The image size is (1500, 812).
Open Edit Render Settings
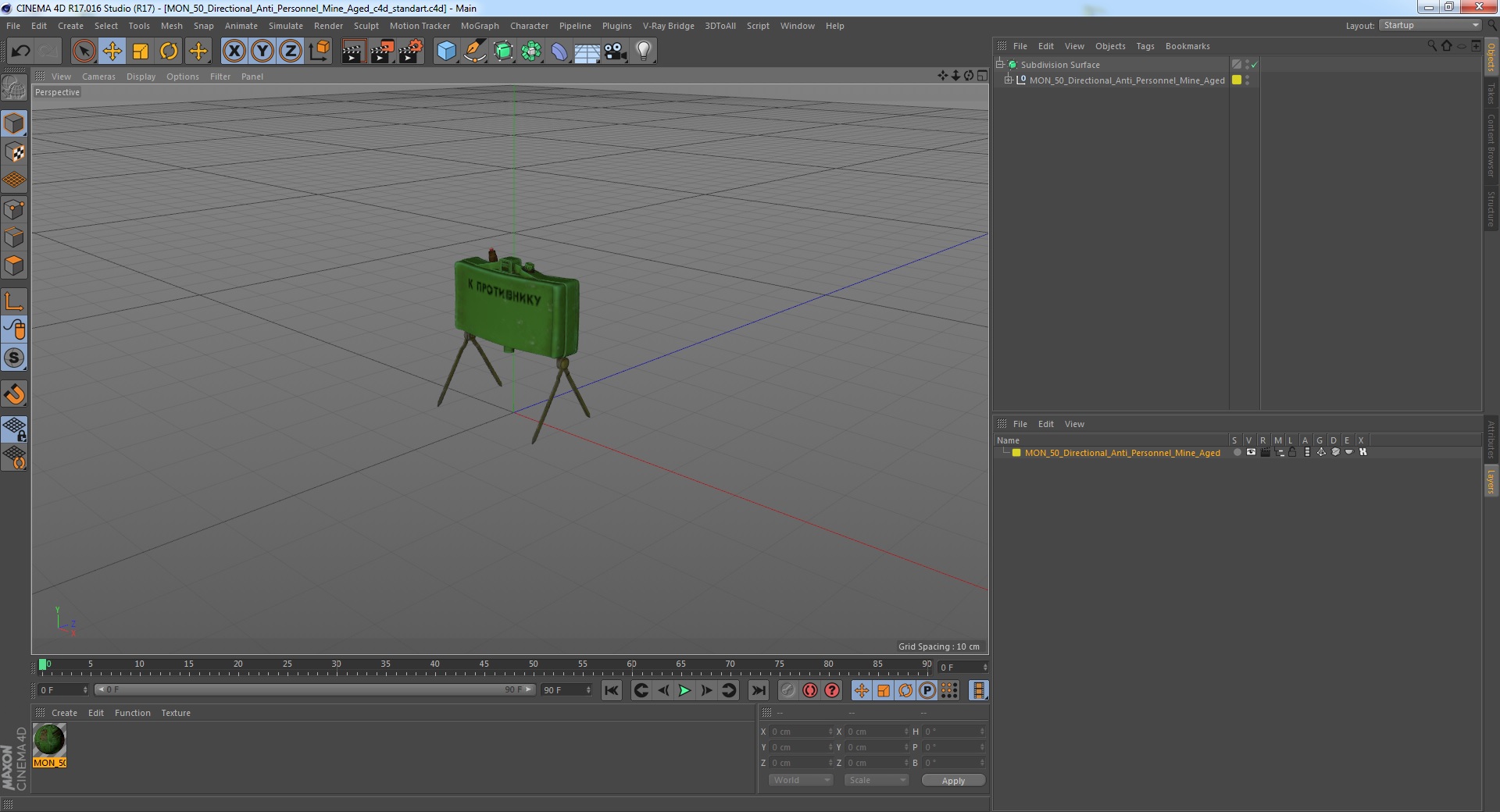411,52
